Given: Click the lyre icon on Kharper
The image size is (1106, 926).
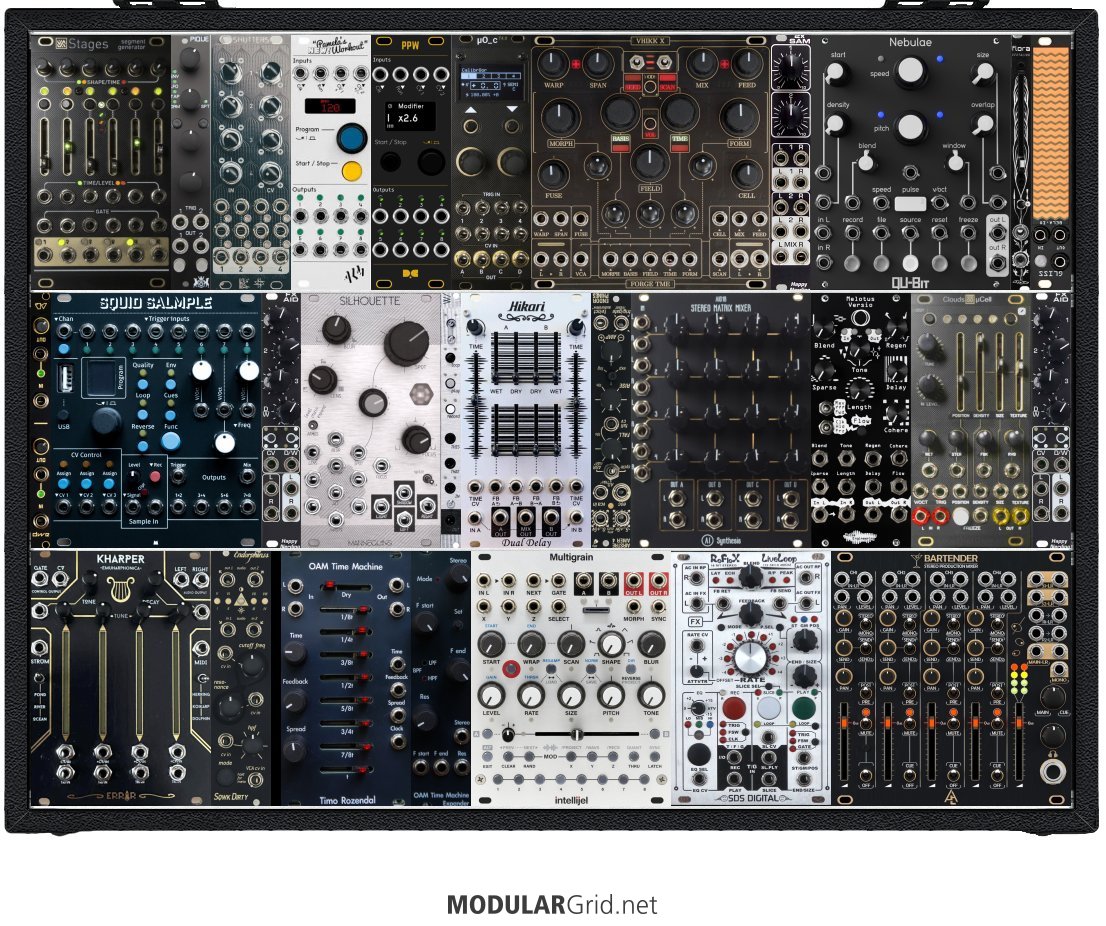Looking at the screenshot, I should coord(120,588).
